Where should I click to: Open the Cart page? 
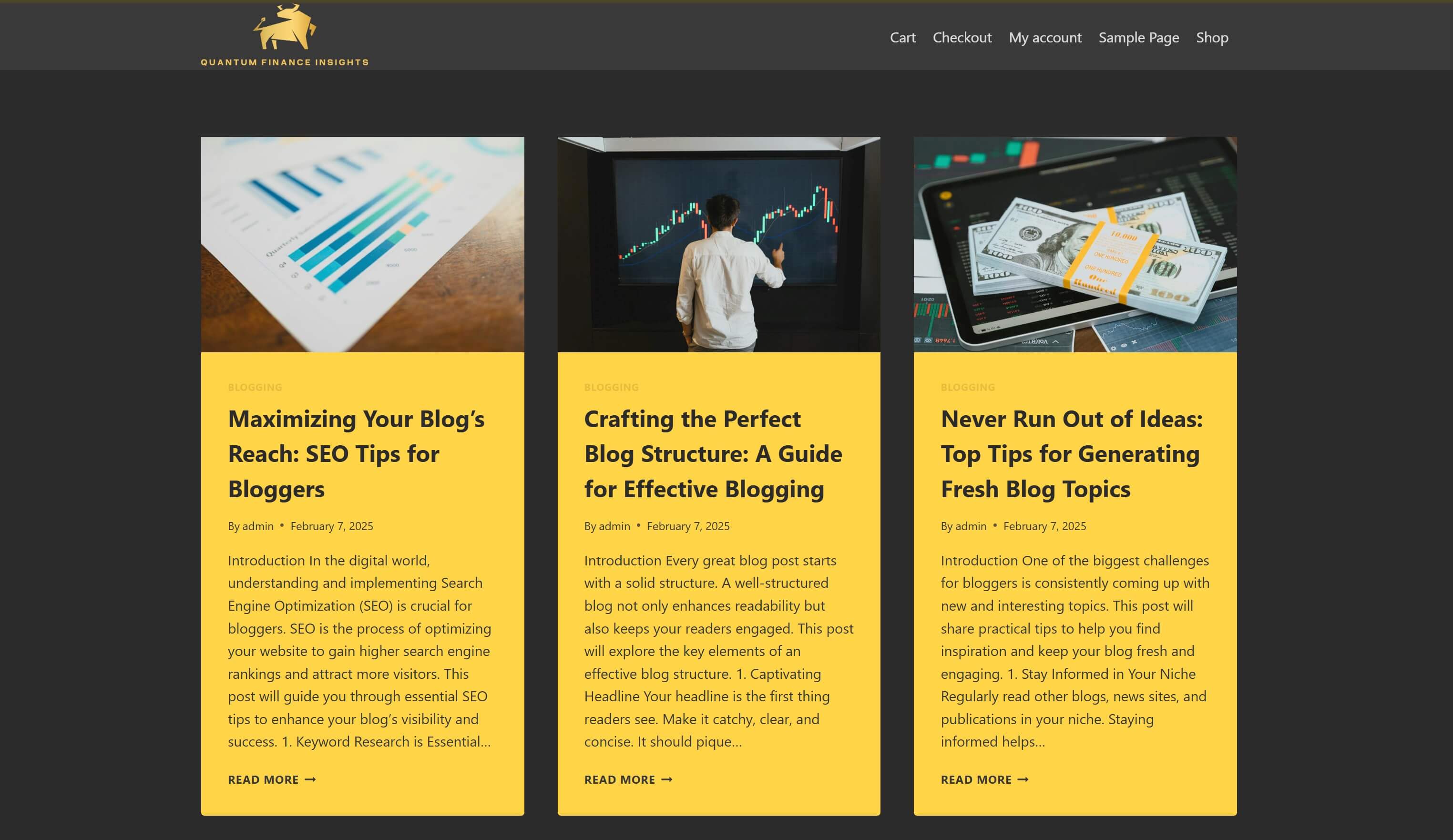click(x=902, y=38)
